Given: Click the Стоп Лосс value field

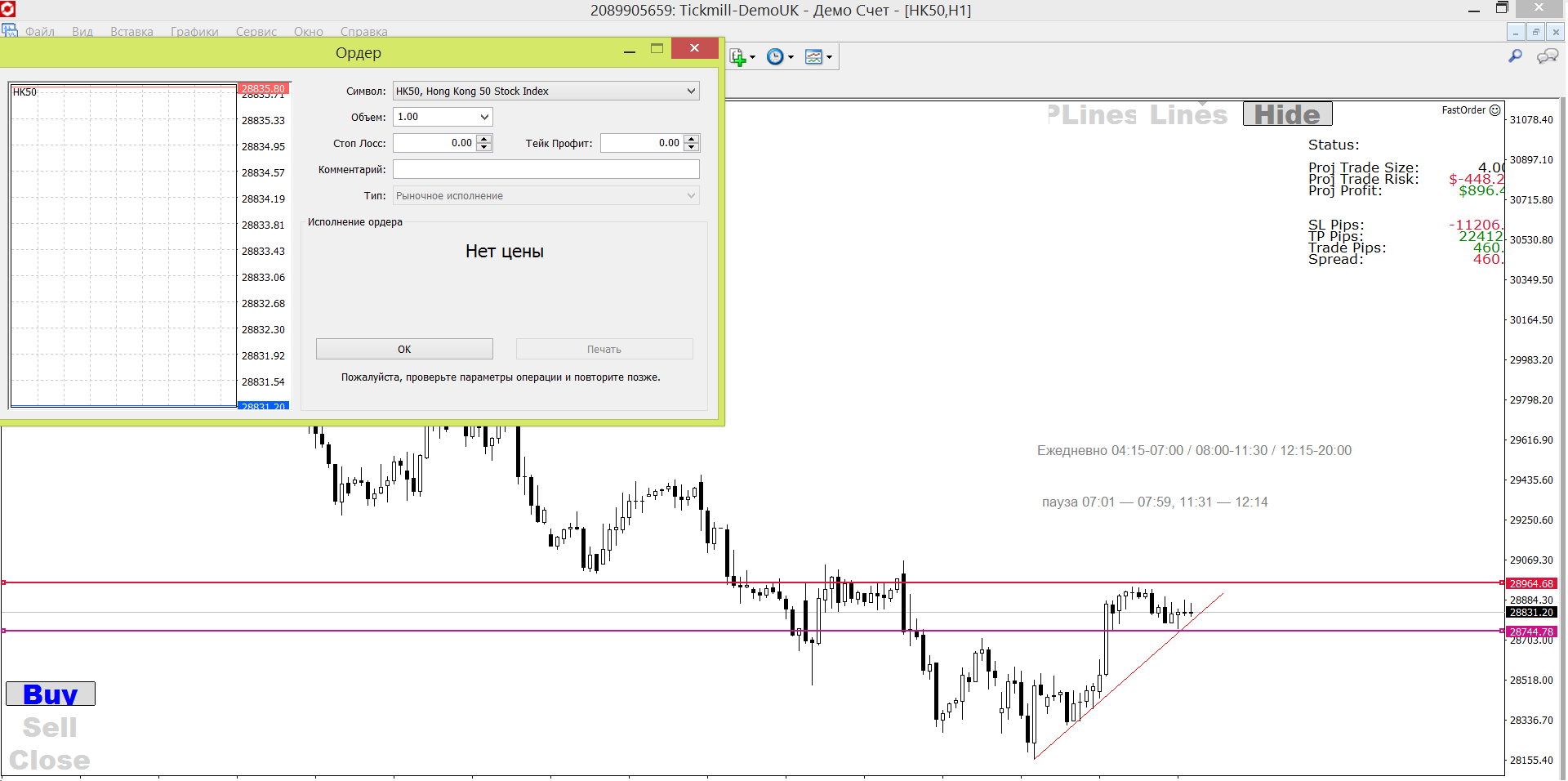Looking at the screenshot, I should coord(434,143).
